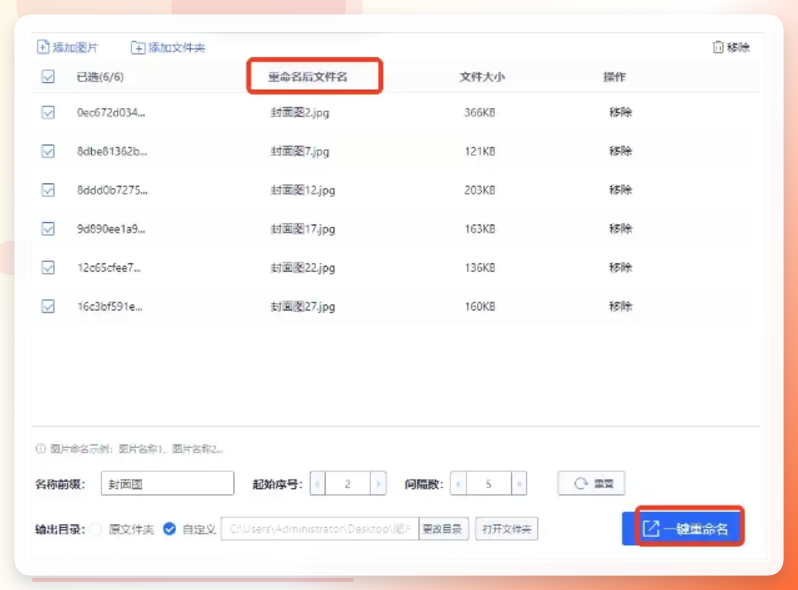Image resolution: width=798 pixels, height=590 pixels.
Task: Click the 163KB file size value
Action: (x=480, y=229)
